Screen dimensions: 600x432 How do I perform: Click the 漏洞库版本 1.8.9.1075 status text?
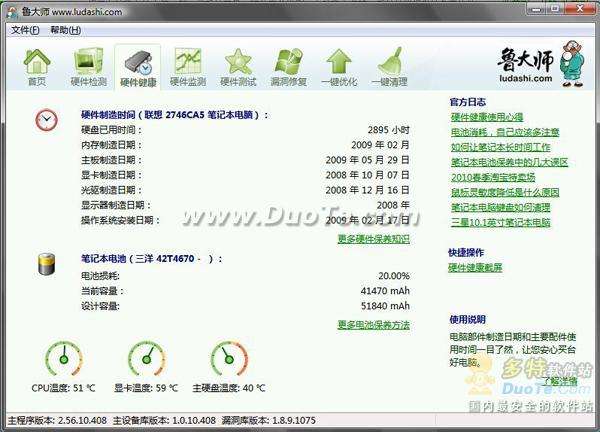pyautogui.click(x=269, y=421)
